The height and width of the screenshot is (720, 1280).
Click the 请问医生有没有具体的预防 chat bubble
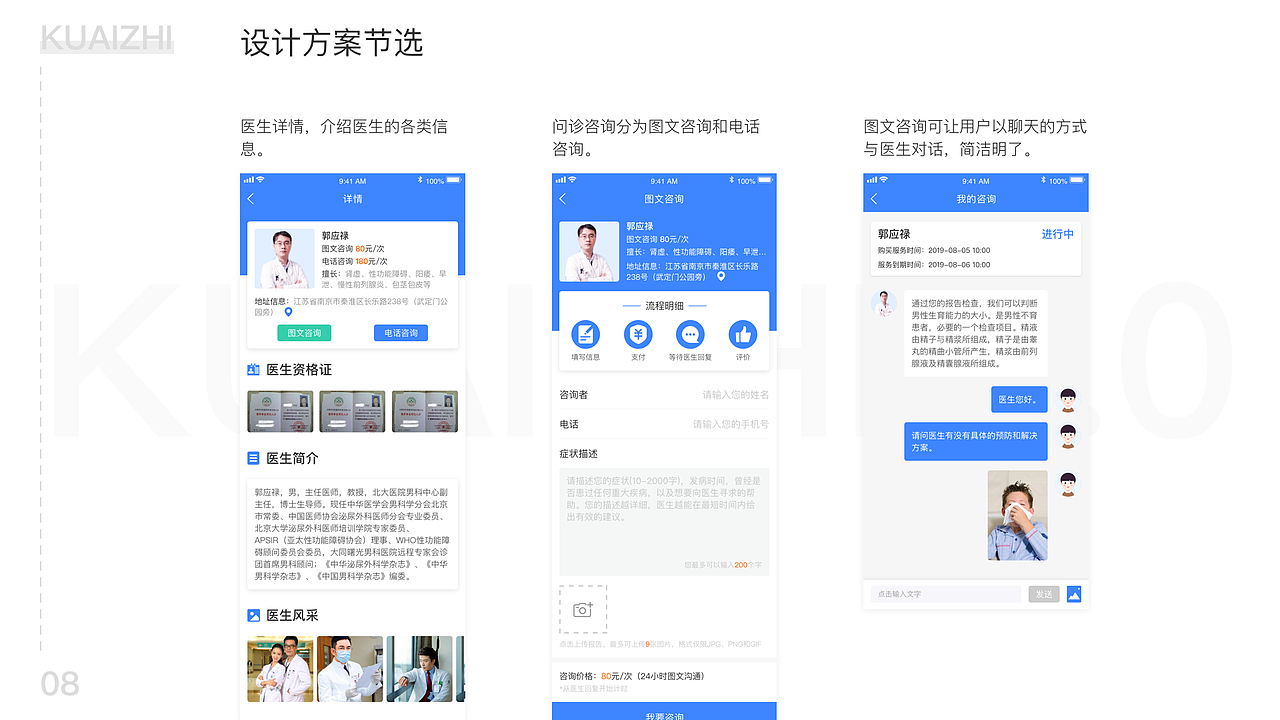click(x=976, y=442)
